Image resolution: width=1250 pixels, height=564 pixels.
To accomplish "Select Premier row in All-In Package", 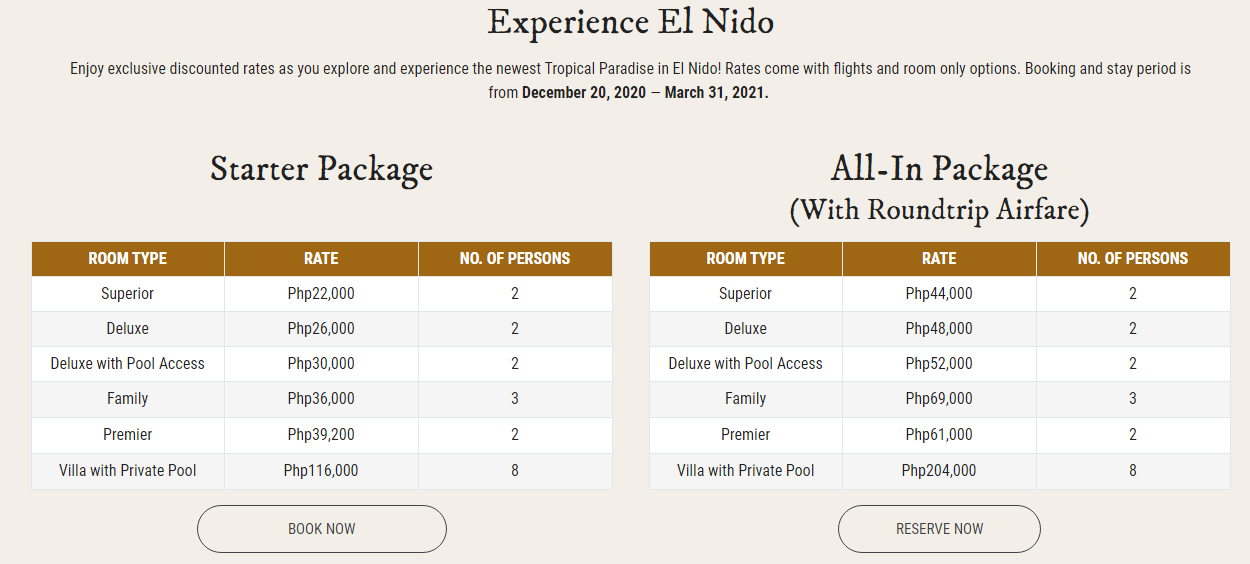I will (745, 435).
